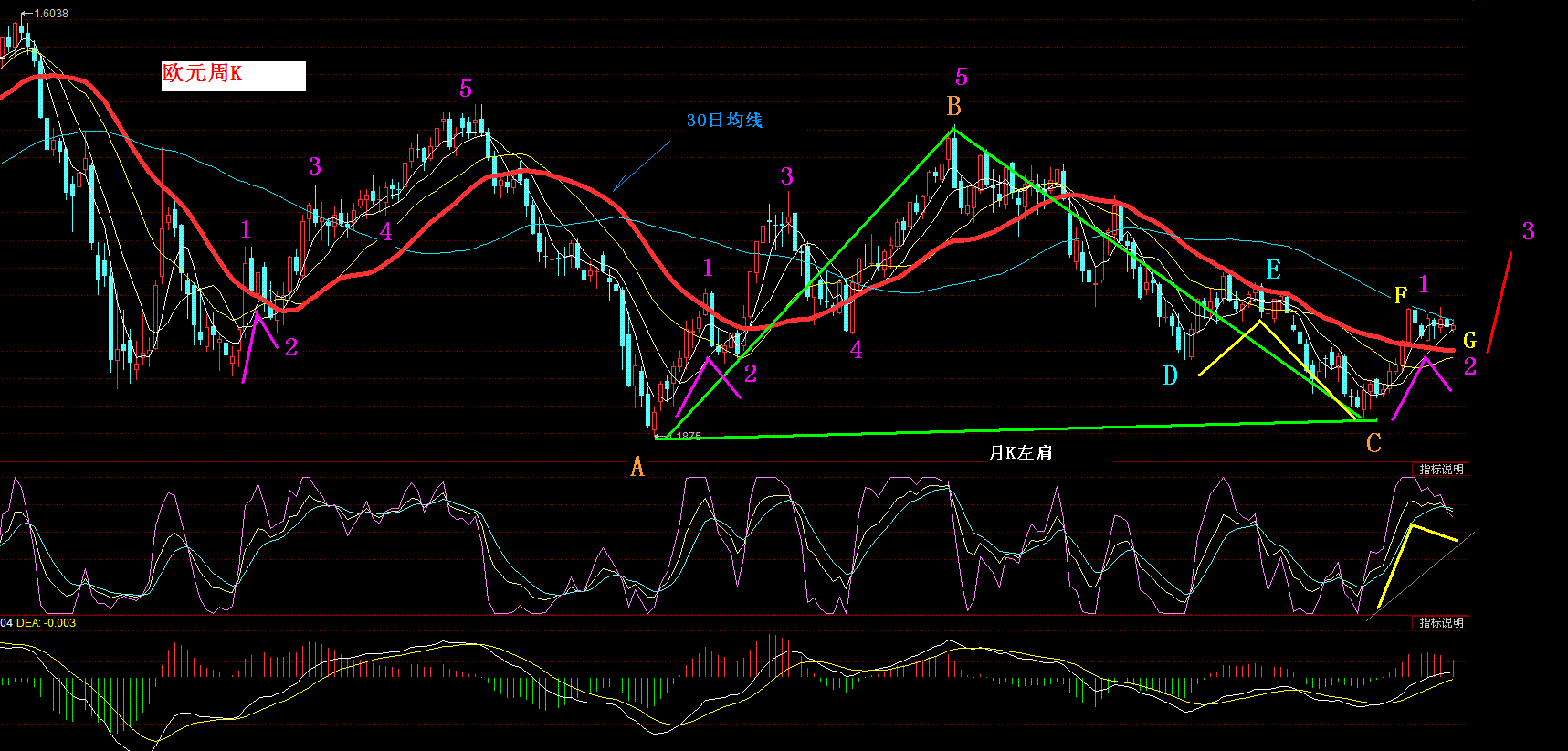Screen dimensions: 1568x751
Task: Click the DEA: -0.003 indicator value
Action: point(47,623)
